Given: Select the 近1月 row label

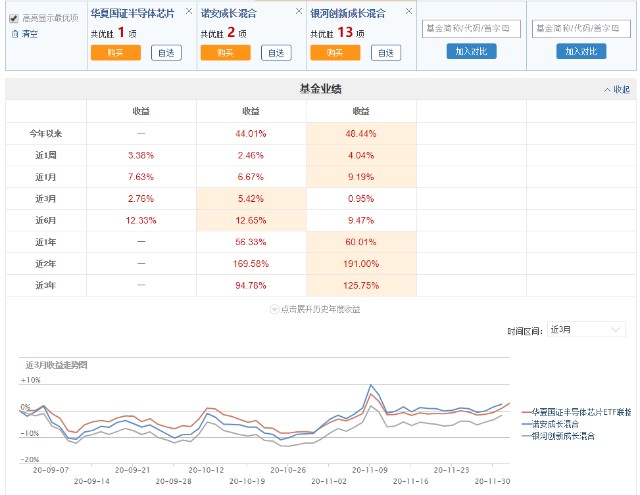Looking at the screenshot, I should (45, 177).
